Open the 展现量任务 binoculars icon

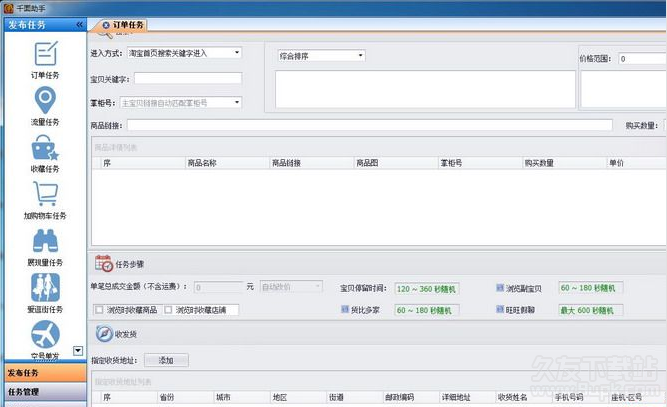(x=45, y=241)
